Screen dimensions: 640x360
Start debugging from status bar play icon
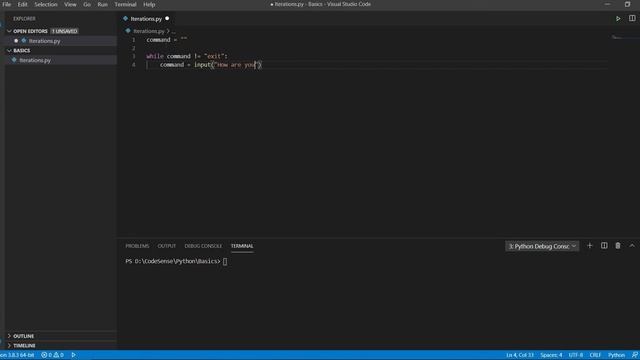[x=73, y=355]
